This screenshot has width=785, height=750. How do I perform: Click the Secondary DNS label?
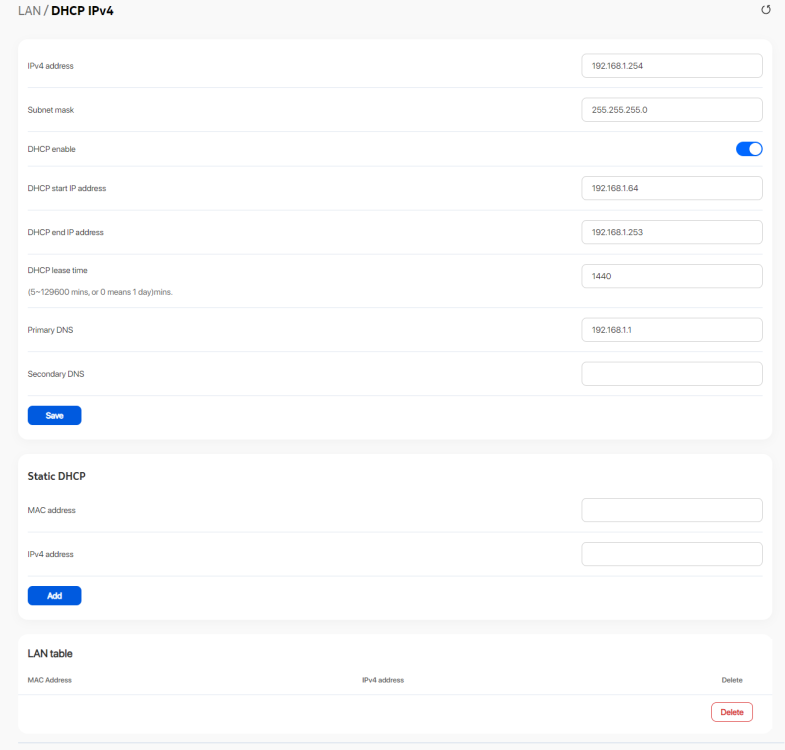tap(56, 374)
